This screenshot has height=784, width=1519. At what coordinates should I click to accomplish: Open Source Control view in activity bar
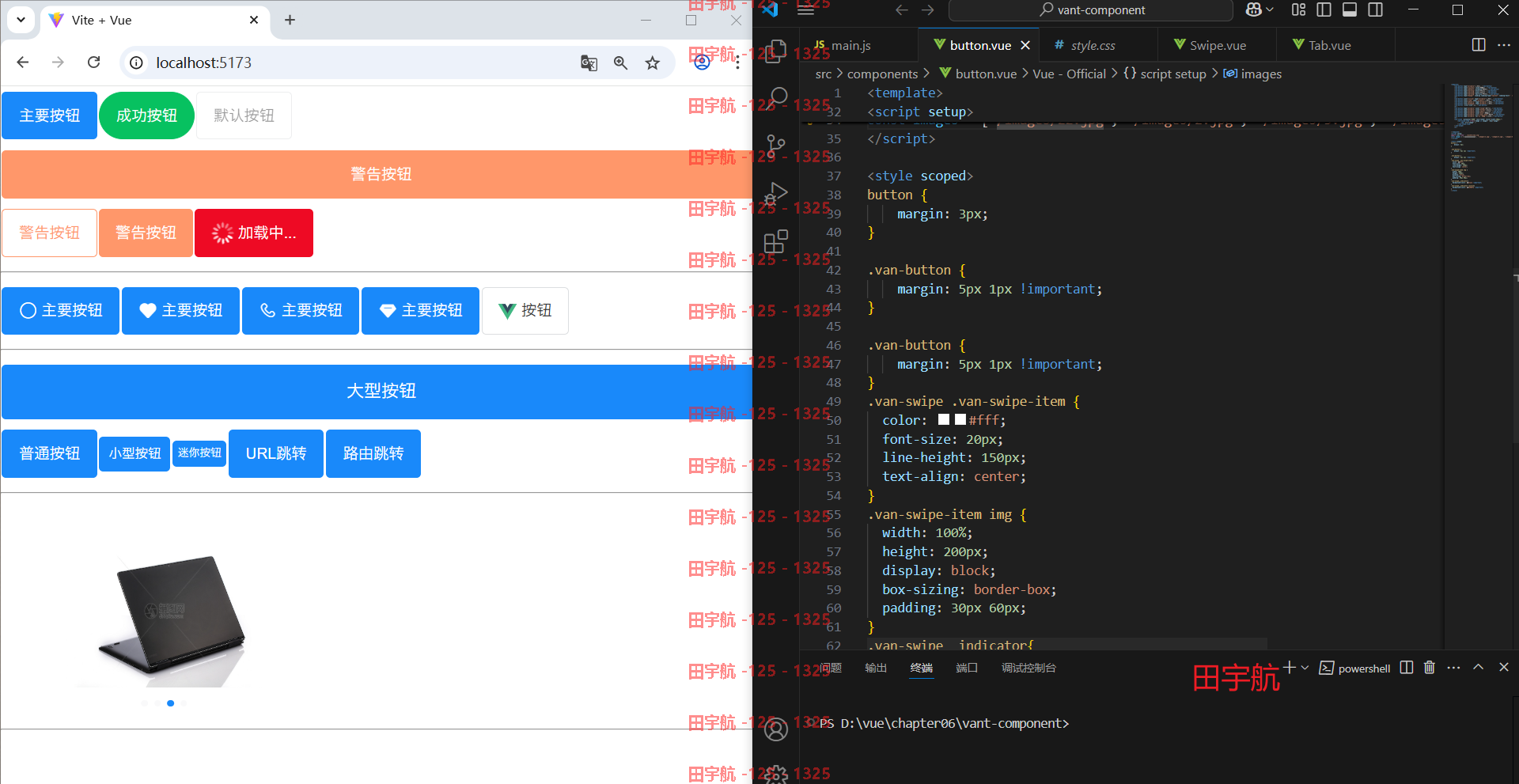(x=776, y=146)
